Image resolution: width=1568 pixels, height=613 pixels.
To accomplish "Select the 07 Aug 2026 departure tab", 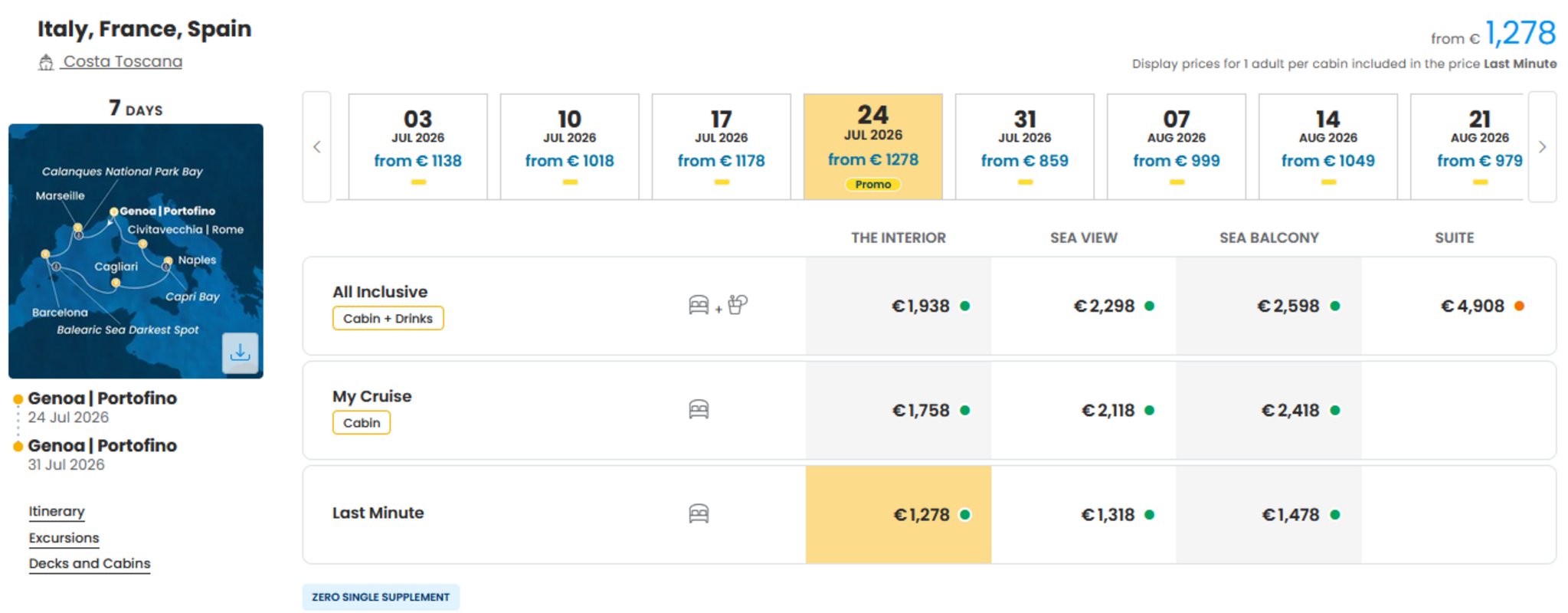I will (x=1177, y=146).
